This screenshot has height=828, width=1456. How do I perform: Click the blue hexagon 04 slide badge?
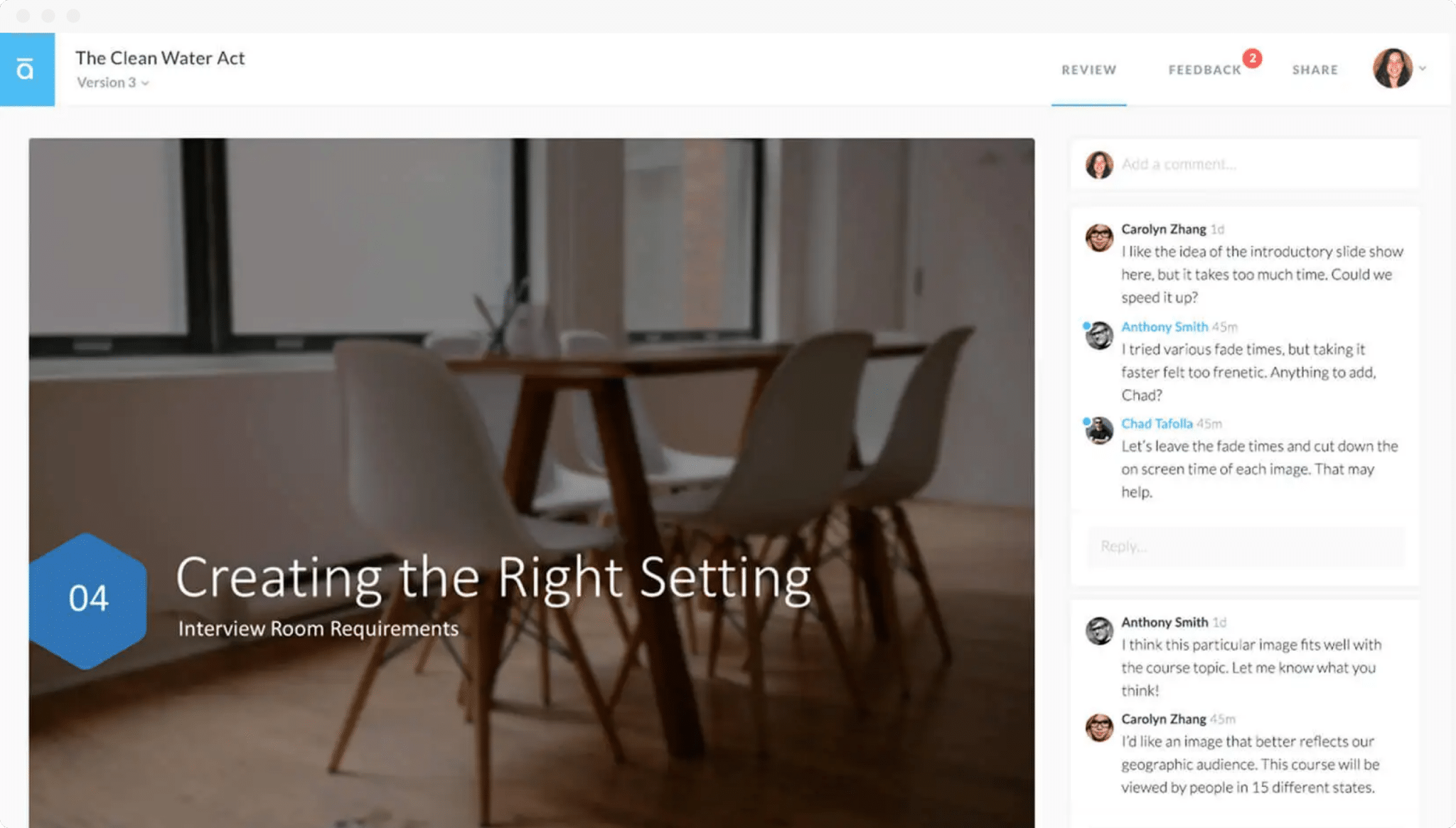(x=88, y=601)
